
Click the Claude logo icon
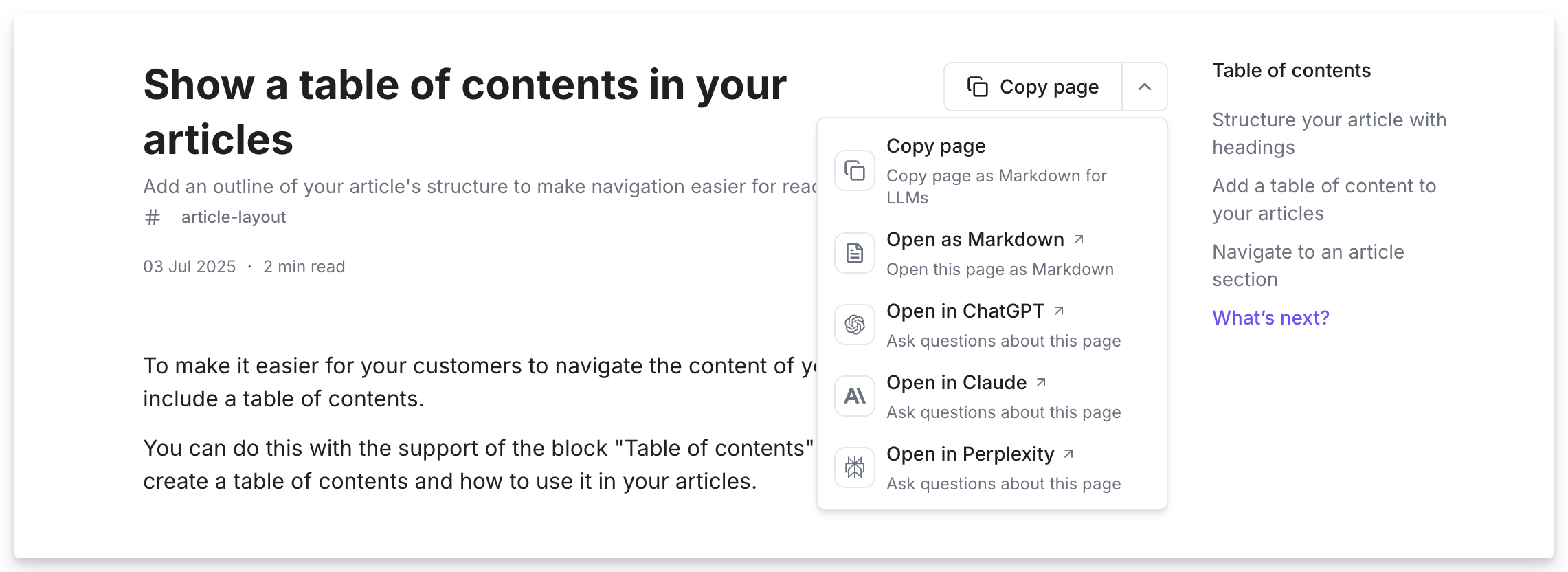[x=855, y=396]
